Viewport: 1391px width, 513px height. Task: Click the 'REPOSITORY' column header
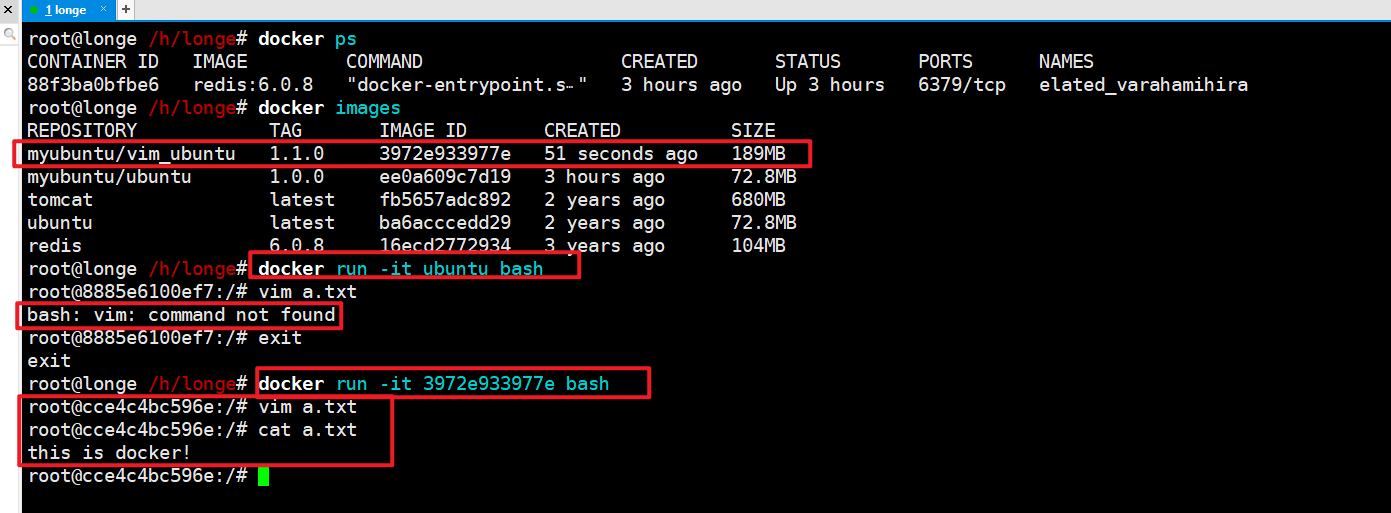[x=82, y=131]
